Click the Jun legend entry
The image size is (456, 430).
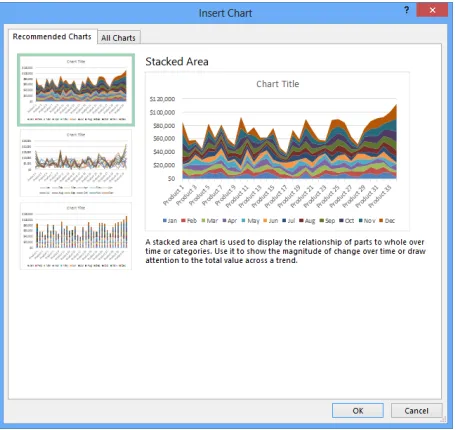[x=271, y=221]
